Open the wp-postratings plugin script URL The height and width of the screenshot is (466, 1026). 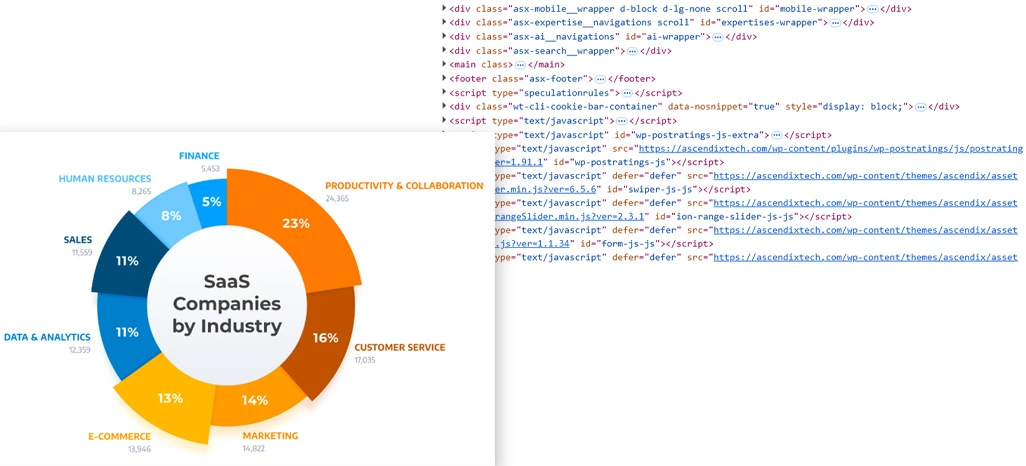(x=830, y=149)
